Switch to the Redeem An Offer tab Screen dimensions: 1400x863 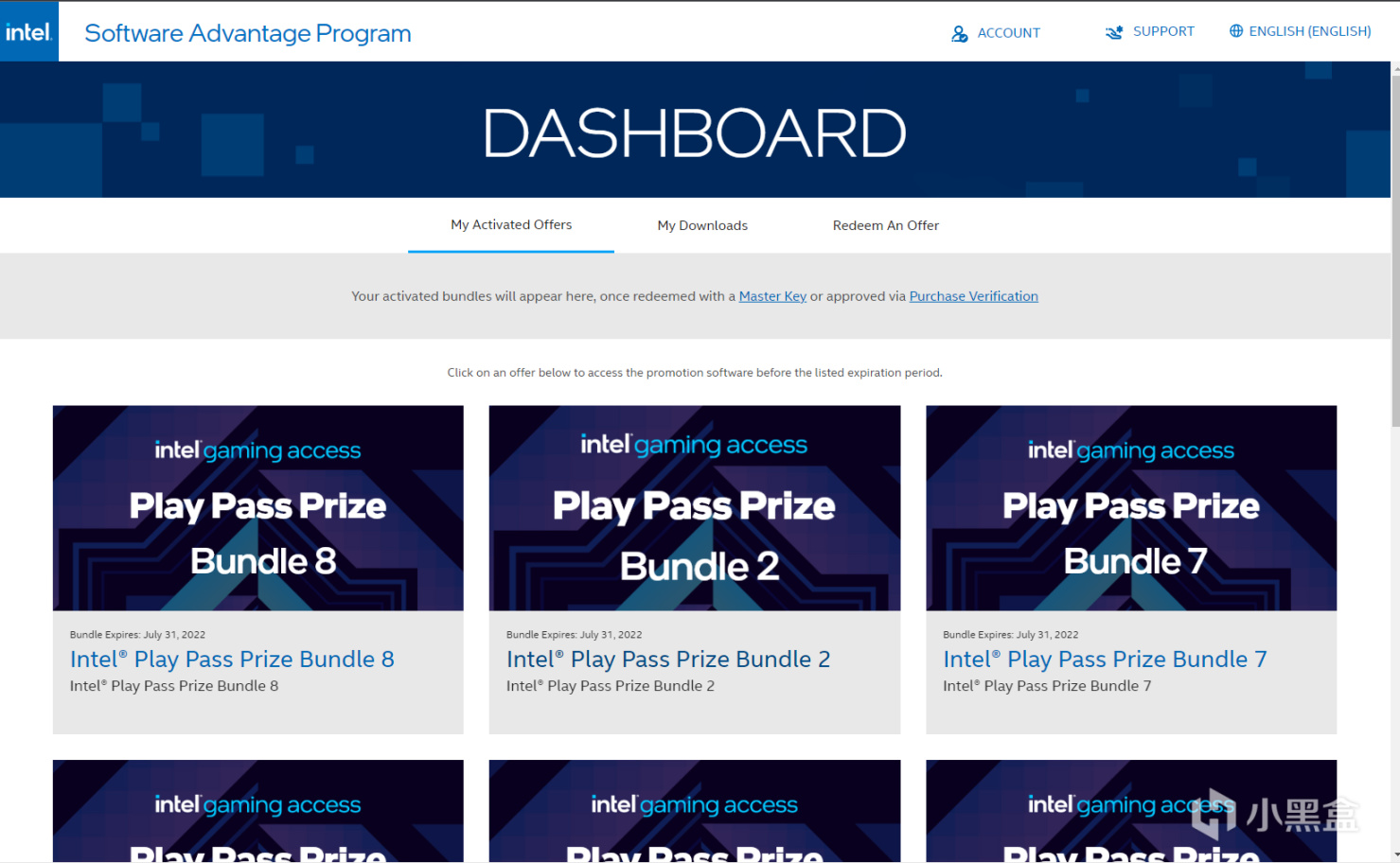pyautogui.click(x=886, y=225)
